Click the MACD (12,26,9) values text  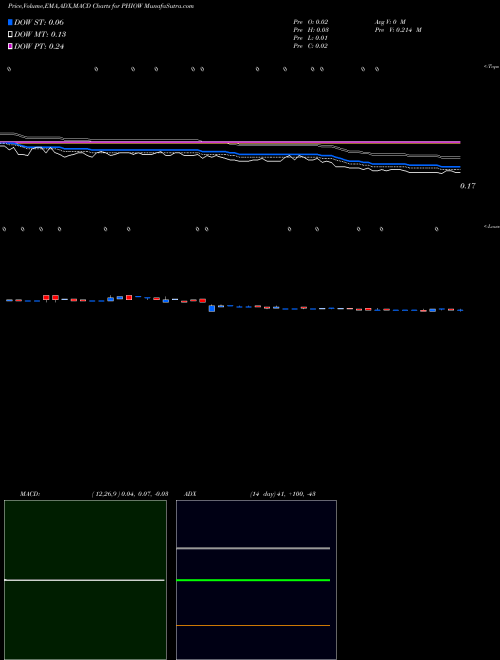click(x=130, y=494)
